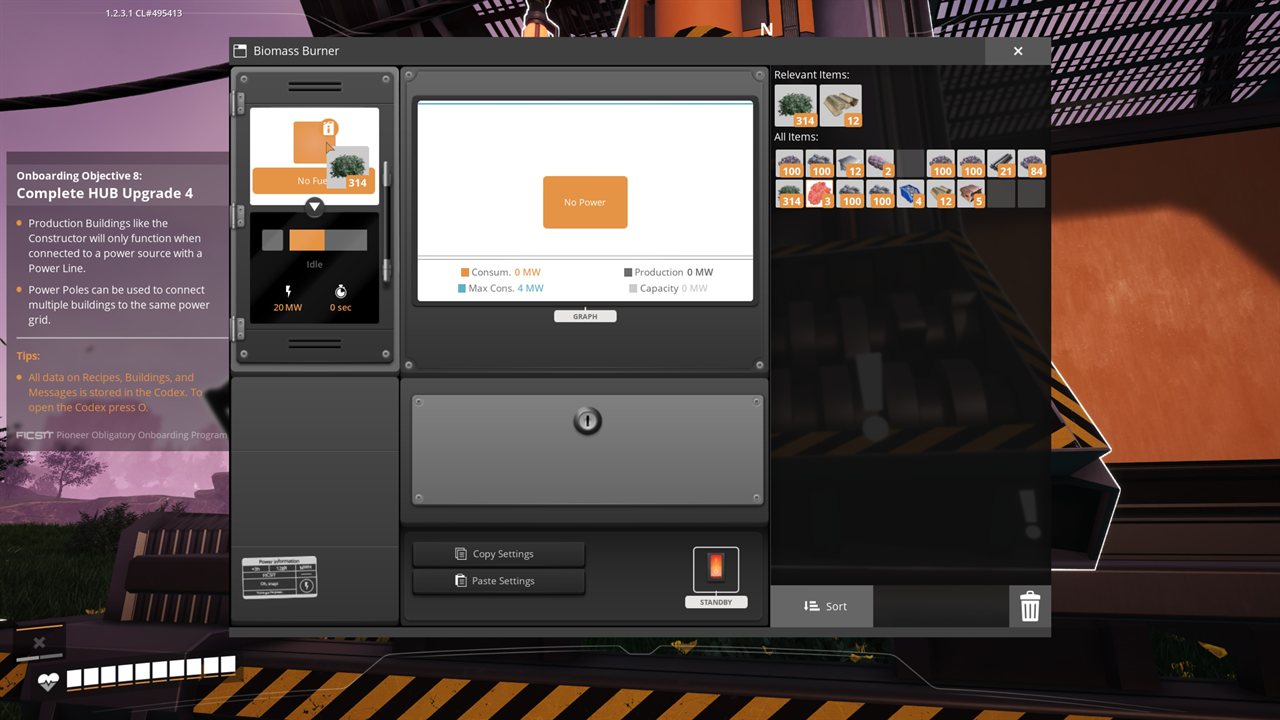Screen dimensions: 1280x720
Task: Select the copper-colored stack of 5
Action: click(971, 193)
